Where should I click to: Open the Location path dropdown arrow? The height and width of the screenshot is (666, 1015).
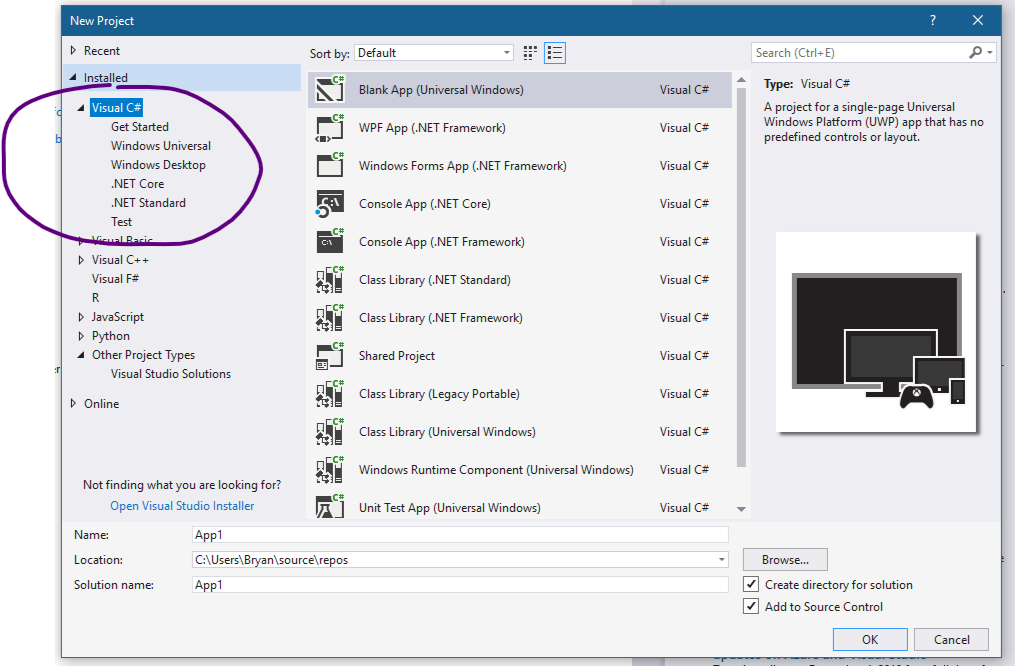coord(721,559)
